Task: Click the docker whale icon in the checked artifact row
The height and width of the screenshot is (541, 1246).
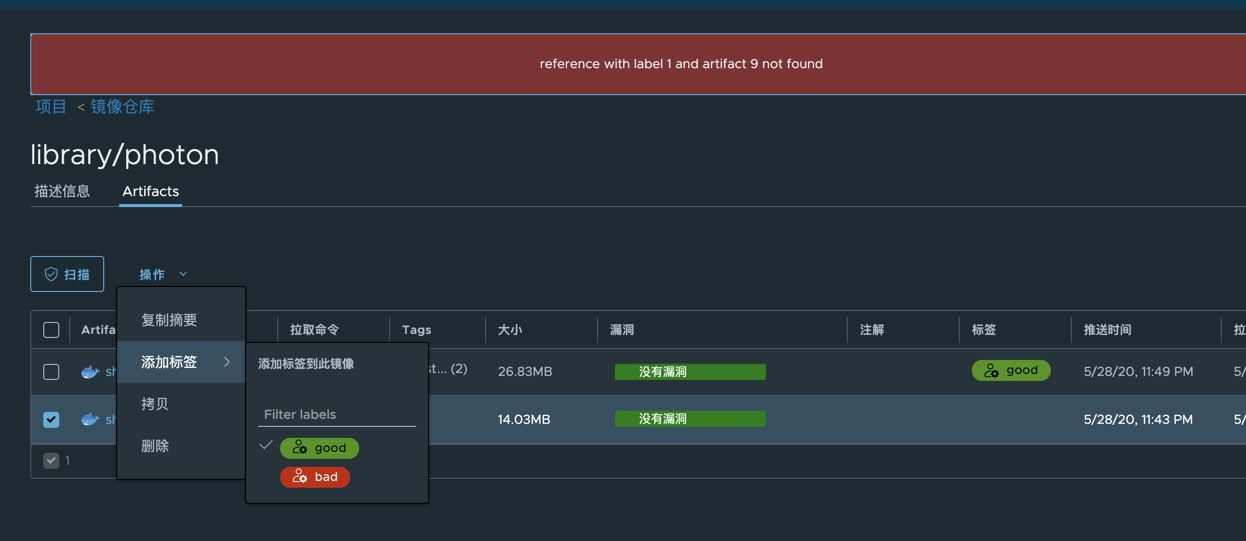Action: pos(90,419)
